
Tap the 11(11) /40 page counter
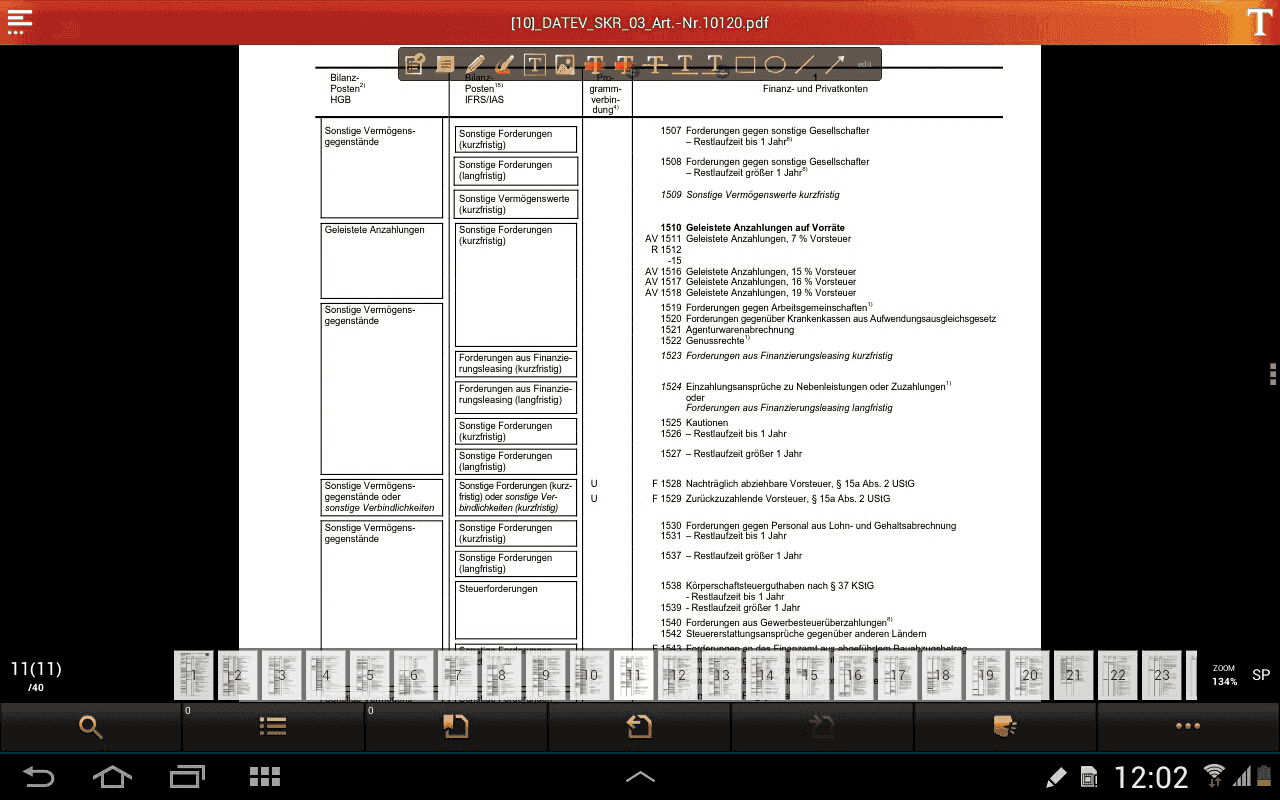pos(36,675)
